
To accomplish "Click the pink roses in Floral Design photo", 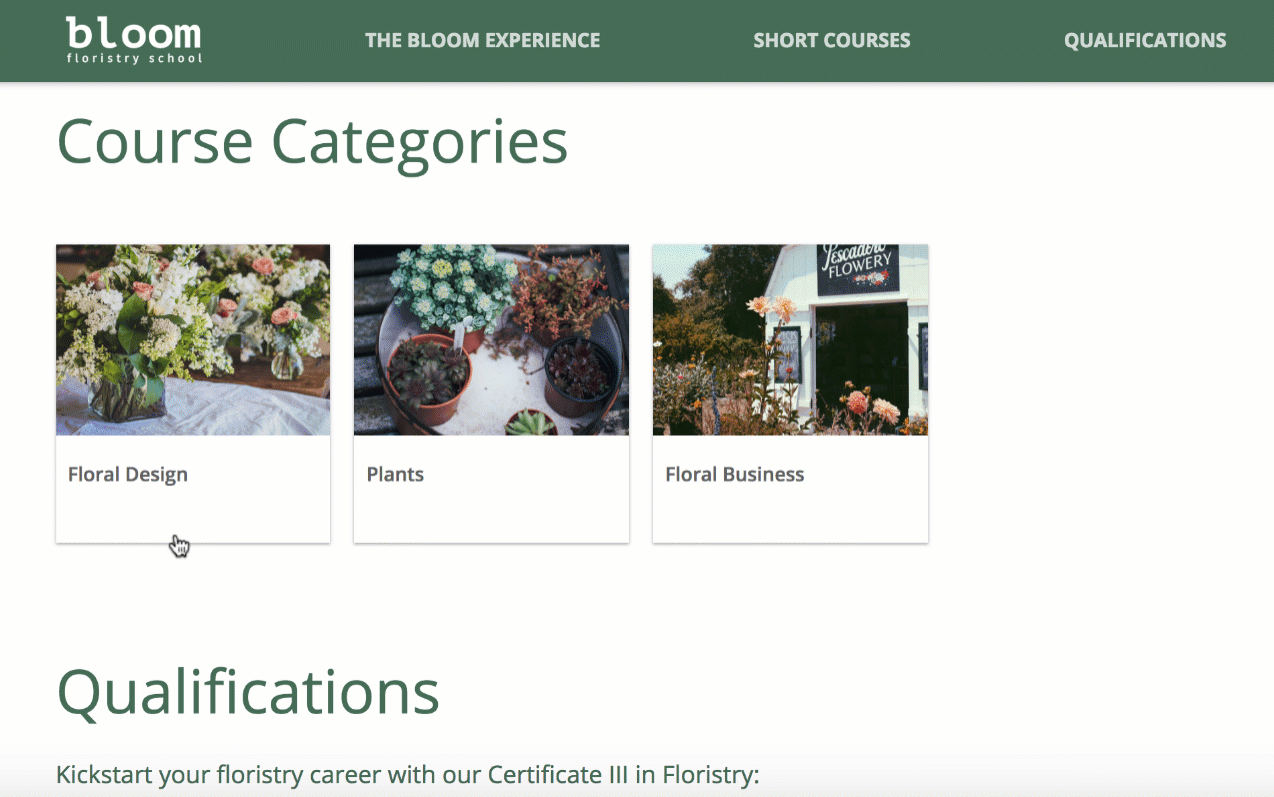I will click(x=263, y=266).
